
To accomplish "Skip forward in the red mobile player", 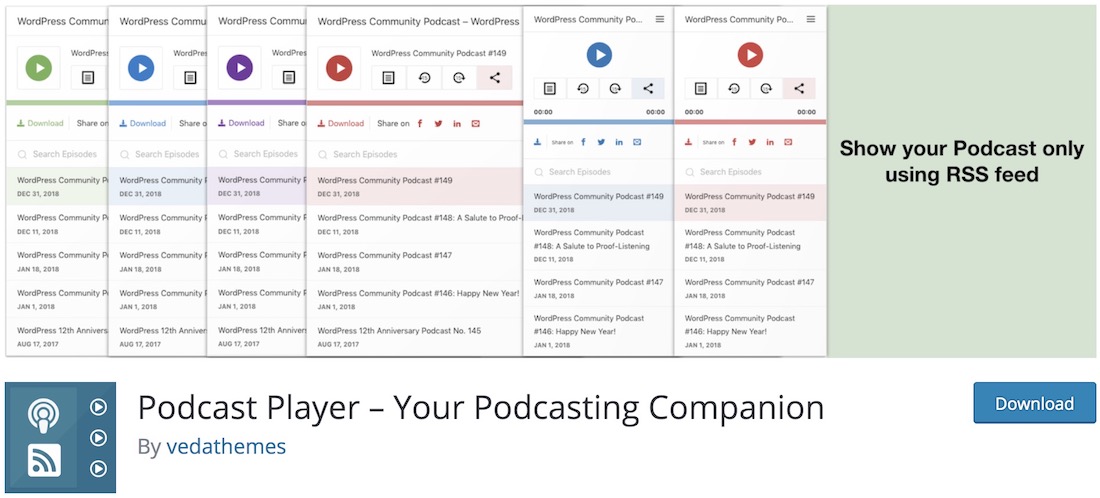I will [766, 88].
